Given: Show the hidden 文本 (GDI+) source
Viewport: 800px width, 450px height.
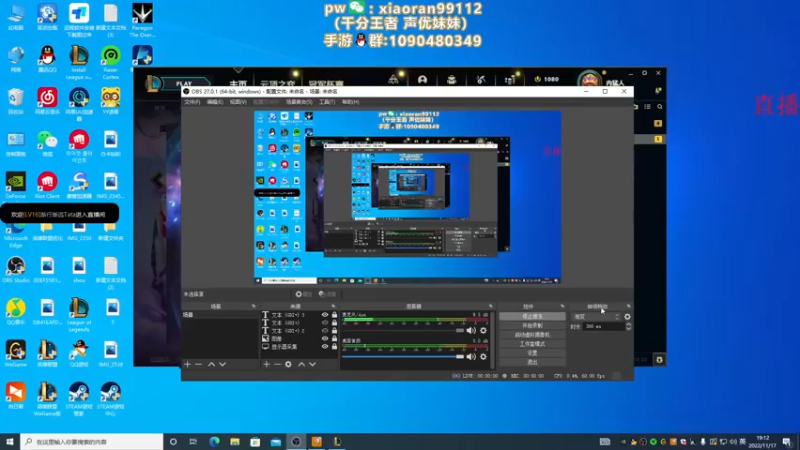Looking at the screenshot, I should point(324,323).
